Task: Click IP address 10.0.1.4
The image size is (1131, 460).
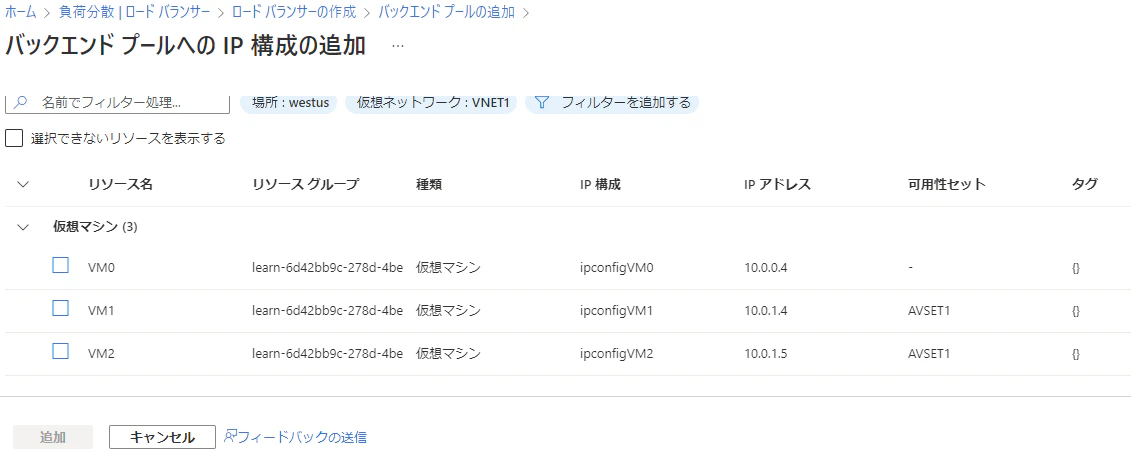Action: coord(766,311)
